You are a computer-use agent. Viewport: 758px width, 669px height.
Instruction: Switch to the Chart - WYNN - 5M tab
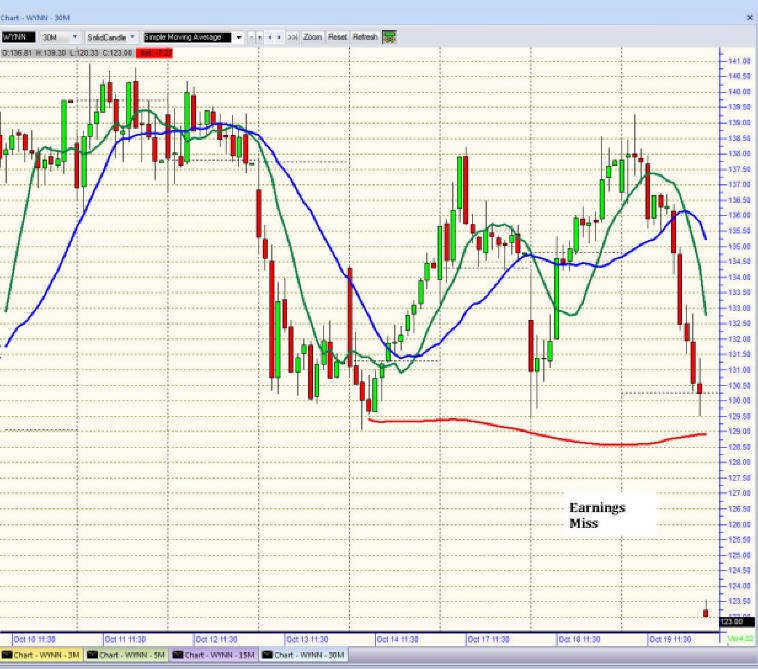click(x=126, y=655)
